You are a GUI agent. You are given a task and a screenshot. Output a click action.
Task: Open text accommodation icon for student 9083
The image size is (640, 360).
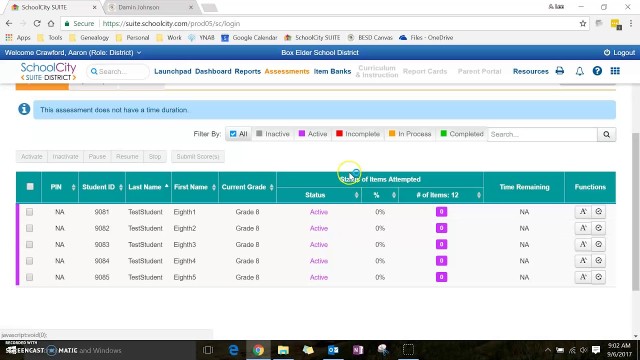(583, 244)
